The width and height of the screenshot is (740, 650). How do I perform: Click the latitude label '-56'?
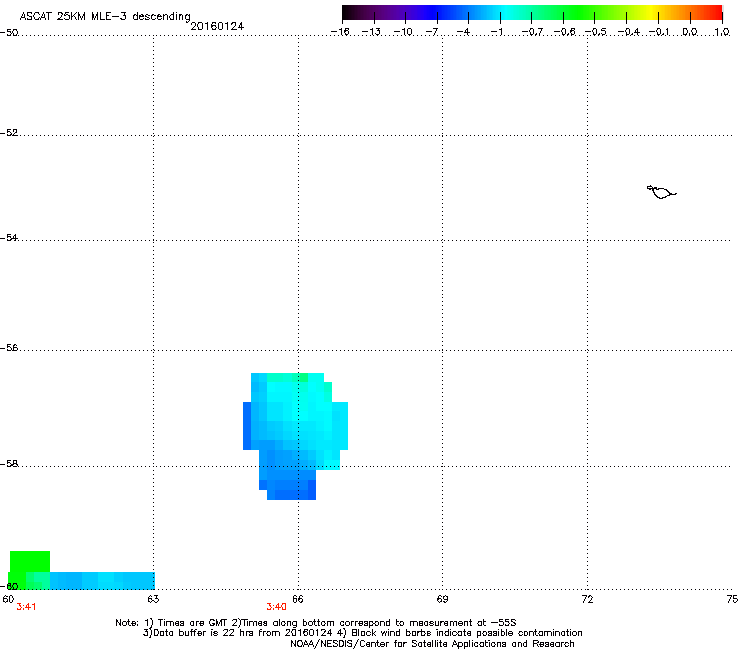(x=9, y=347)
